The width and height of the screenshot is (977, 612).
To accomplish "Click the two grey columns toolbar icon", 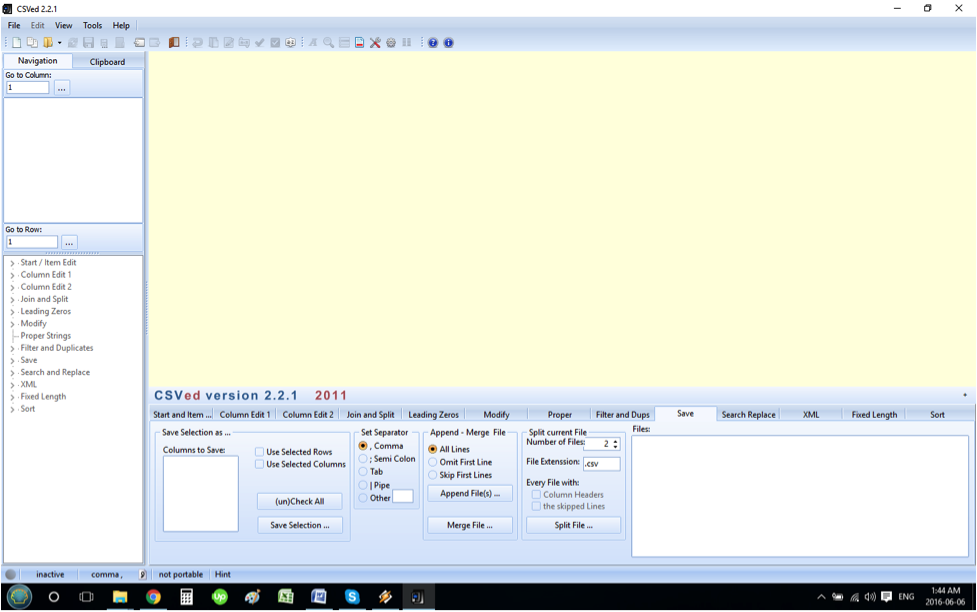I will pyautogui.click(x=407, y=42).
